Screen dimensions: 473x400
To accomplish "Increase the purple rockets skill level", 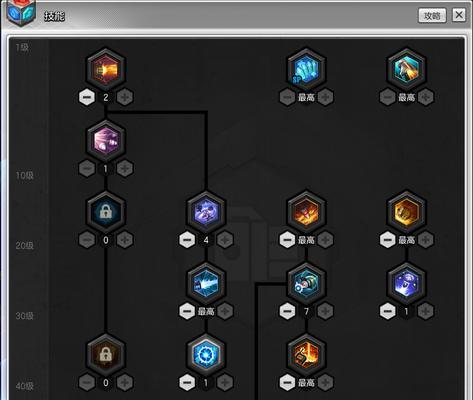I will [125, 169].
